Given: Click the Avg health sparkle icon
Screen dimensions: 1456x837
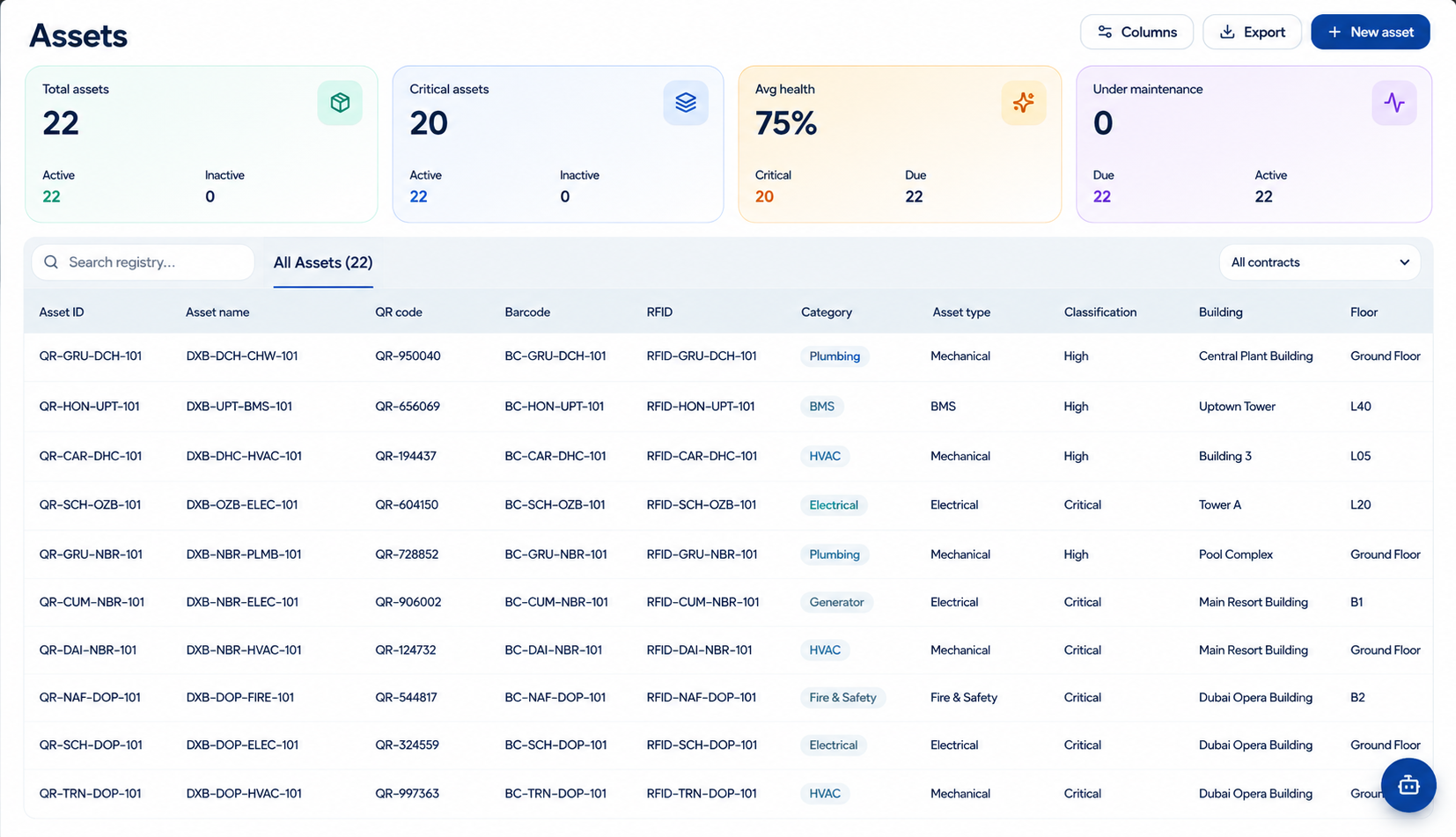Looking at the screenshot, I should 1024,103.
